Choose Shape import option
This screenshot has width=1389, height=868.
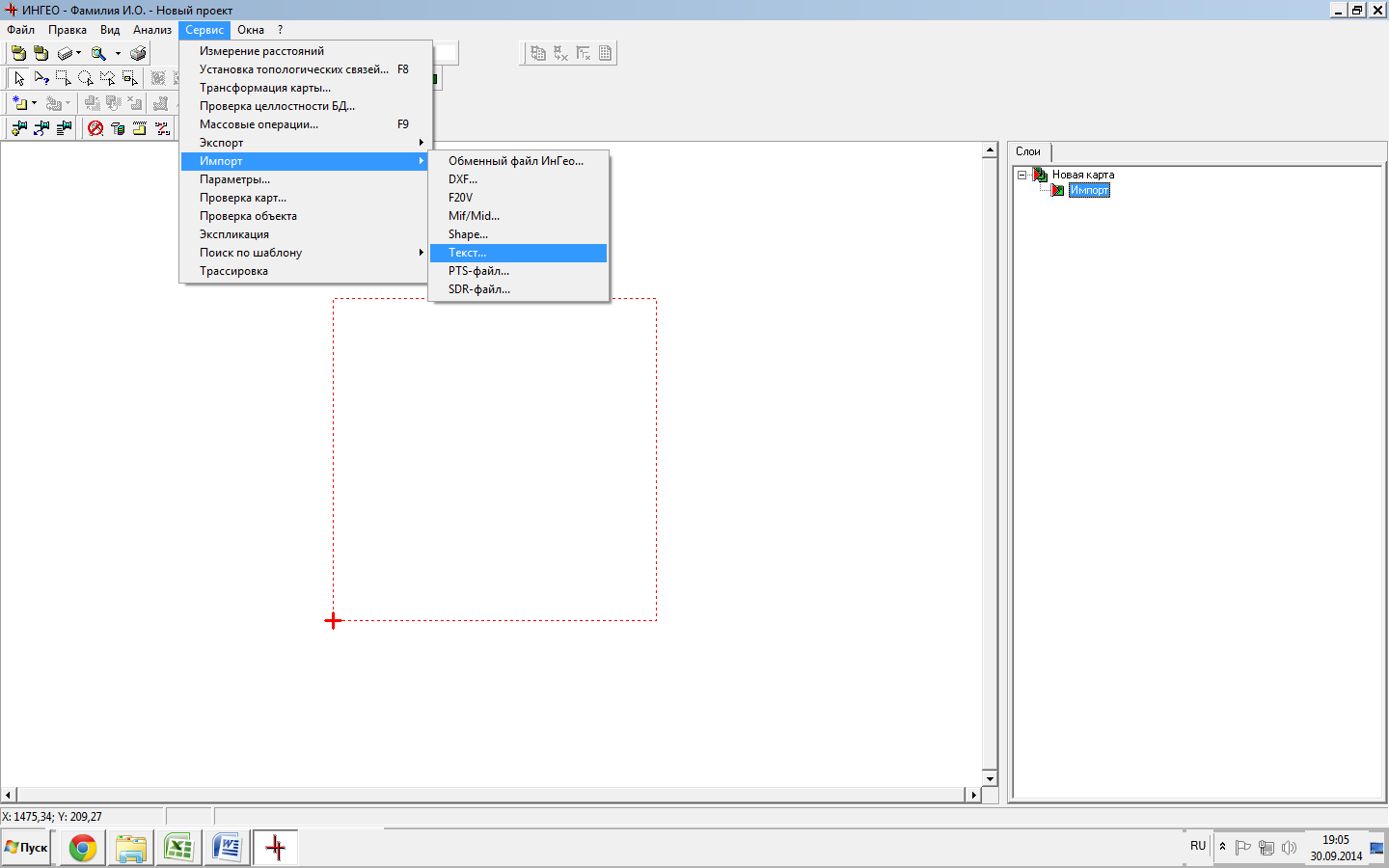(519, 234)
